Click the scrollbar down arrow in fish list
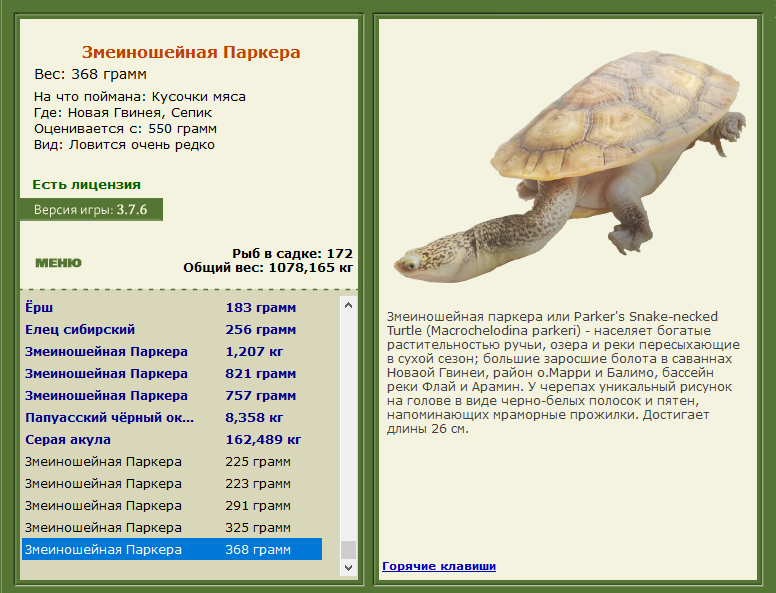 pos(348,567)
